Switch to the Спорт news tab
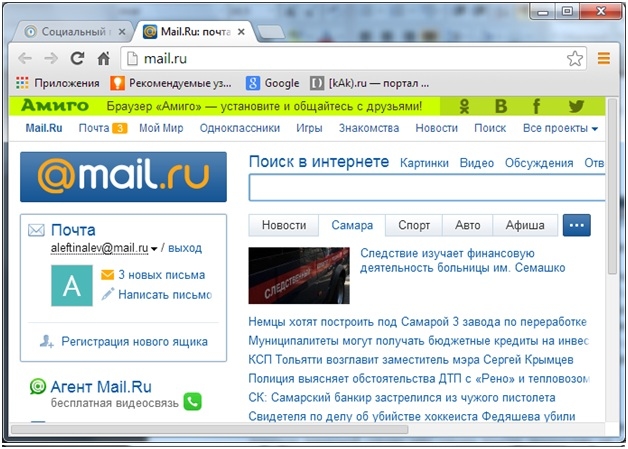This screenshot has height=449, width=628. [414, 225]
